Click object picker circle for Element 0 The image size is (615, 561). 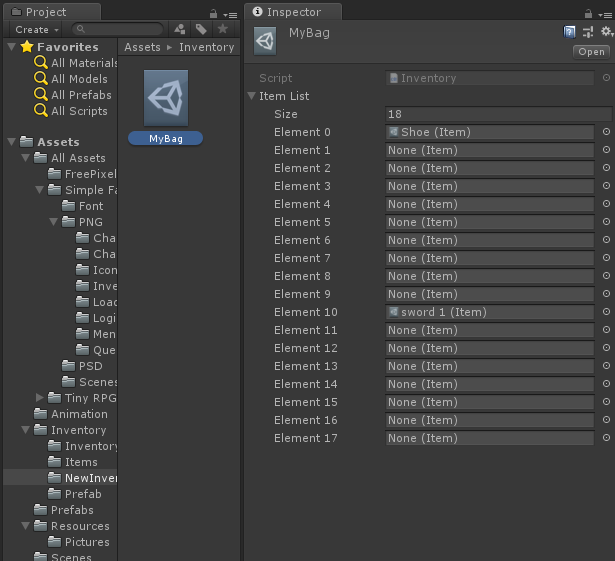pyautogui.click(x=606, y=132)
